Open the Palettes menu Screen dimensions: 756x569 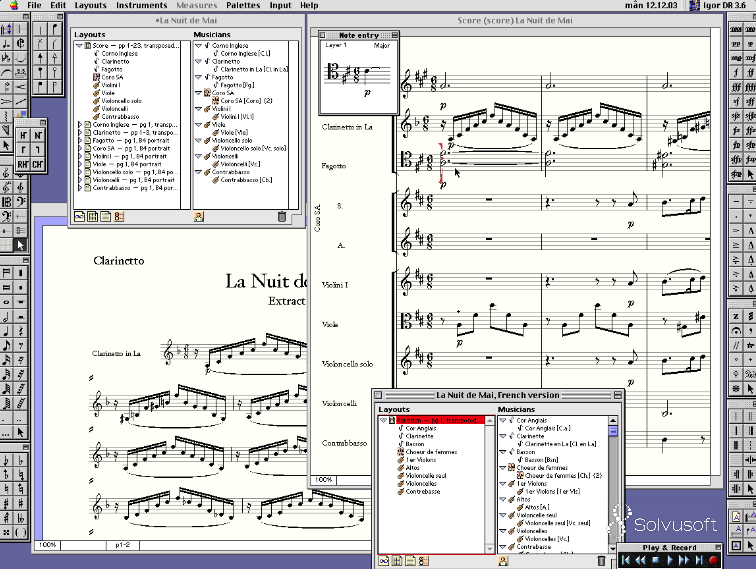243,5
